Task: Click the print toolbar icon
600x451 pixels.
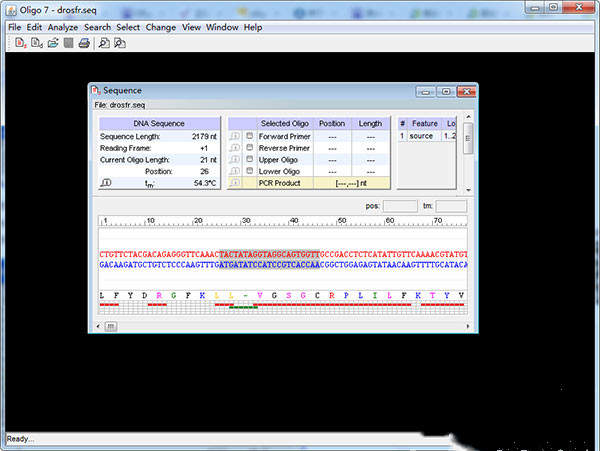Action: tap(84, 43)
